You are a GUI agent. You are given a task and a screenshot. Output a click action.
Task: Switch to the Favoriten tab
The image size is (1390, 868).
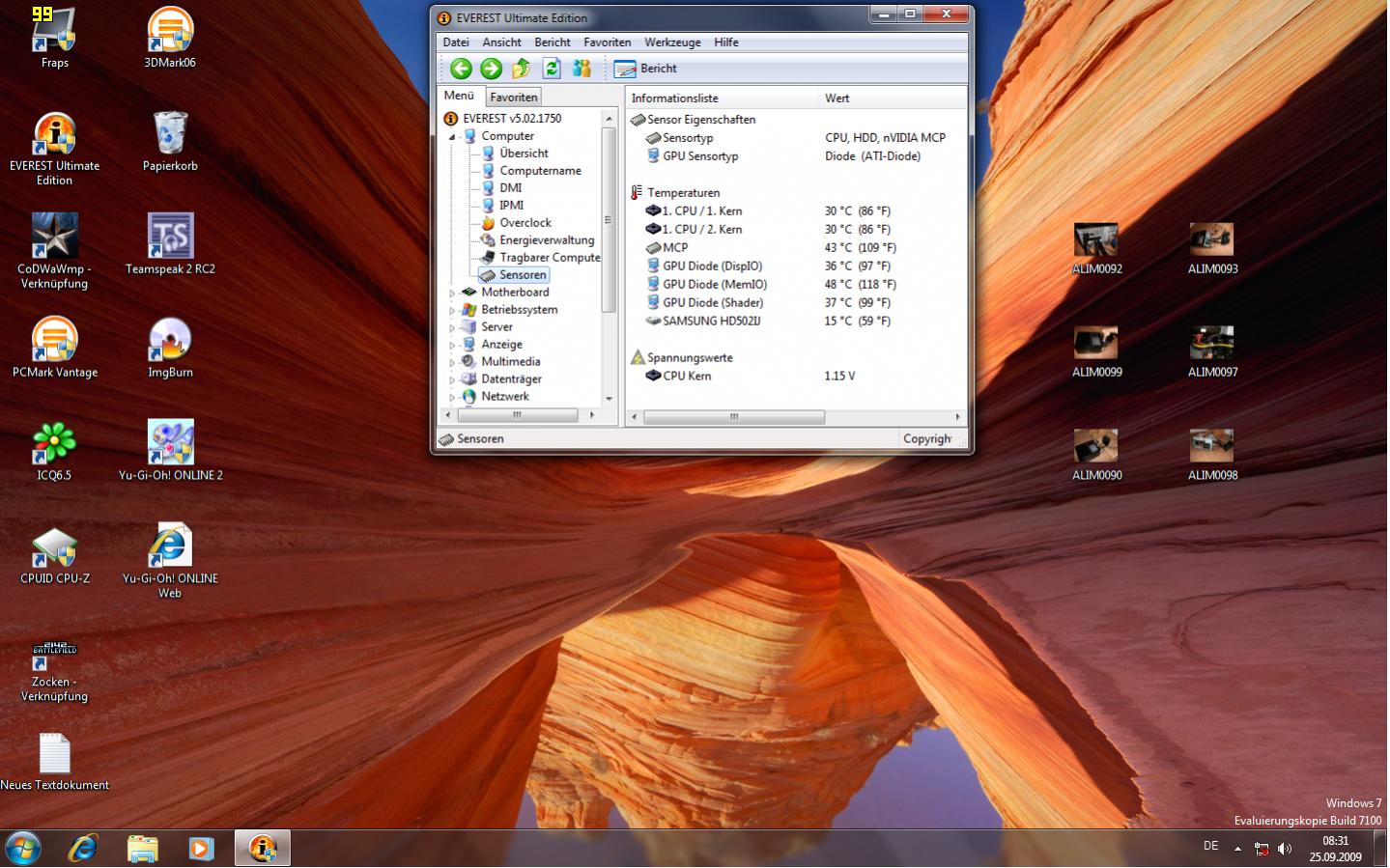(513, 98)
